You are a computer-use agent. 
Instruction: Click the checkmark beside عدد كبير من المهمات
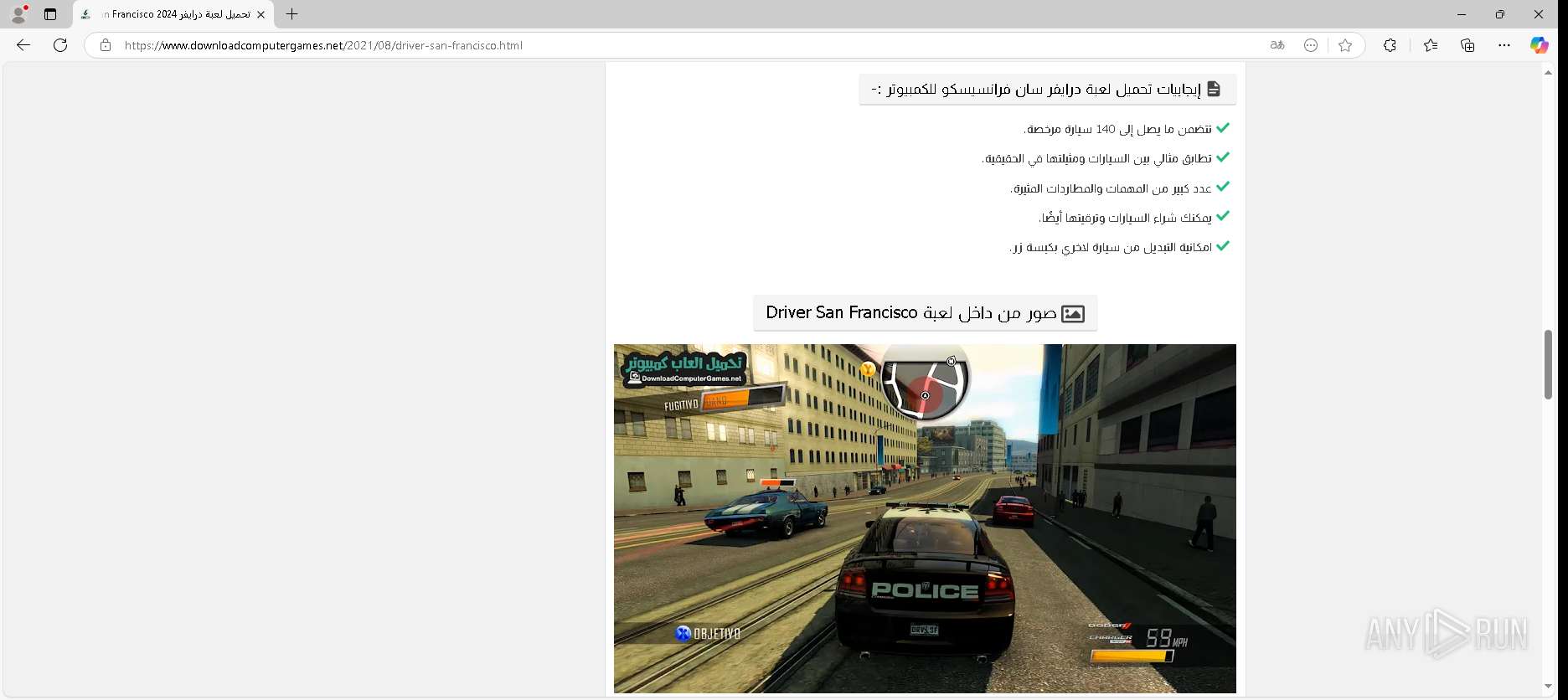(x=1223, y=187)
